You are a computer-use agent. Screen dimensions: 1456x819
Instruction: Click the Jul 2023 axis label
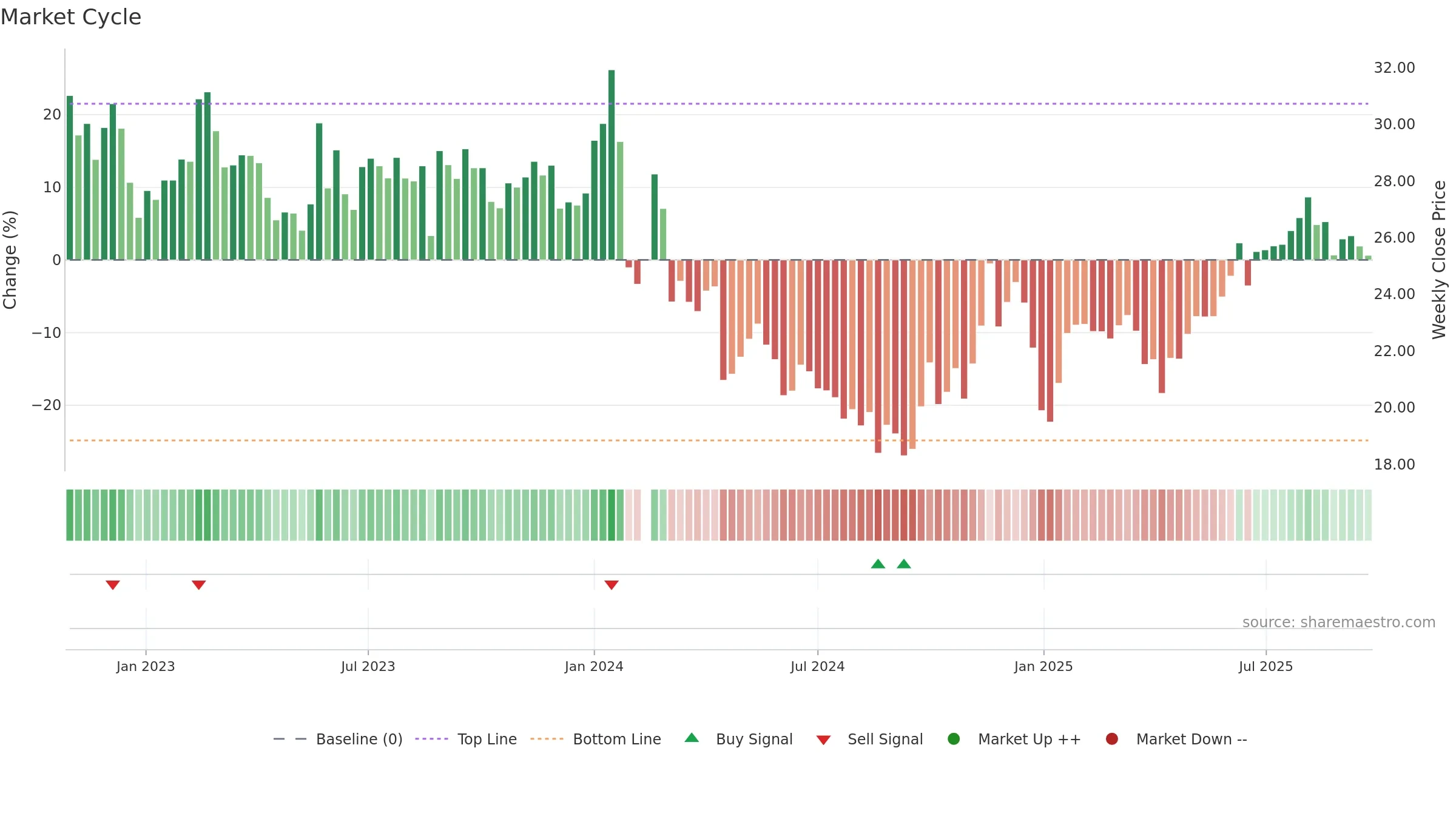click(x=368, y=666)
